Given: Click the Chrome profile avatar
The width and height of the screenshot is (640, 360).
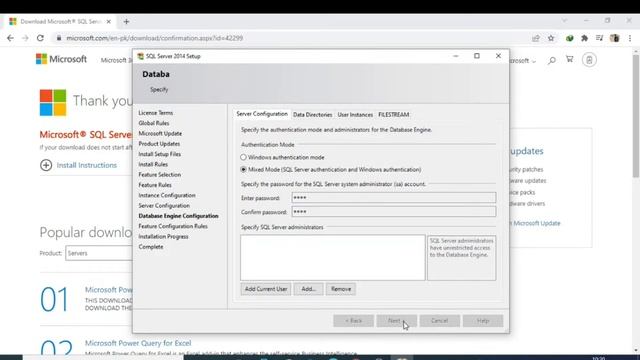Looking at the screenshot, I should coord(615,38).
